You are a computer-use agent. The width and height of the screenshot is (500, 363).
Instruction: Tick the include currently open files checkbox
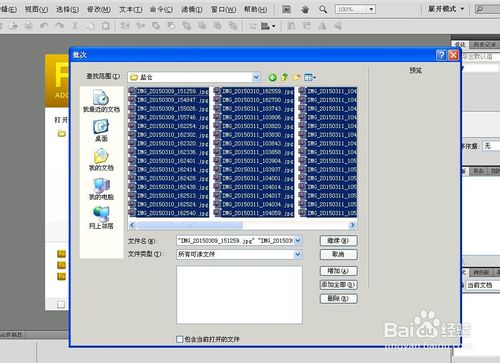pyautogui.click(x=179, y=339)
